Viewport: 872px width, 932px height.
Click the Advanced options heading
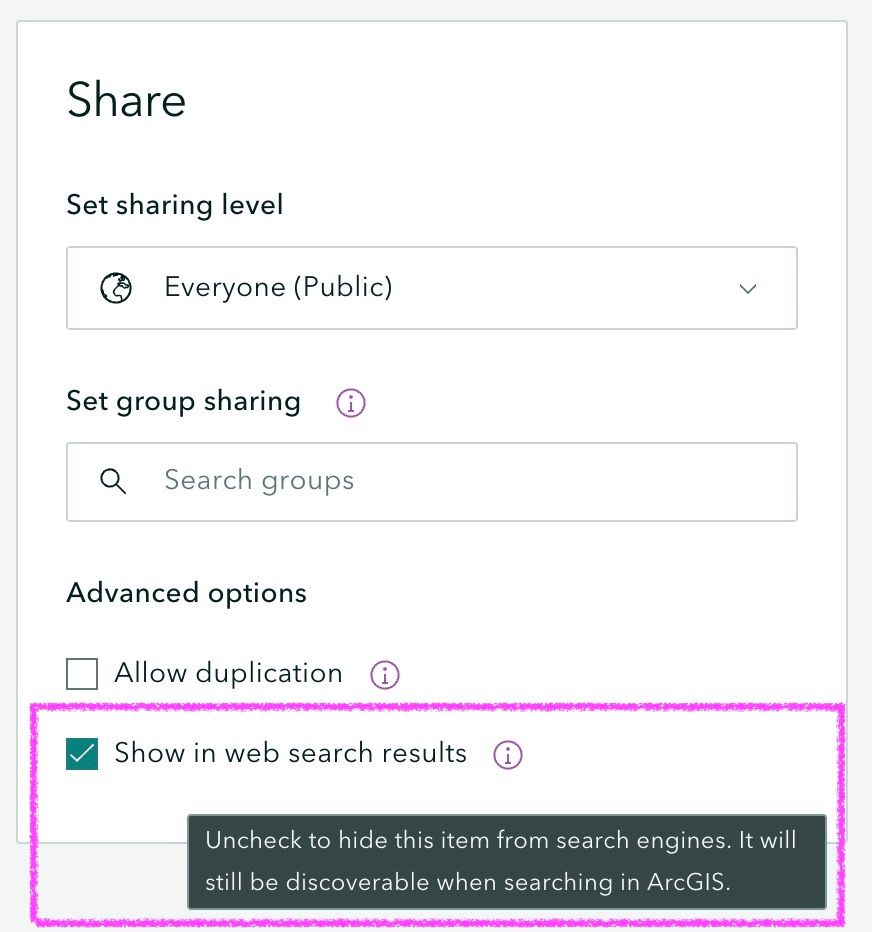[x=186, y=593]
